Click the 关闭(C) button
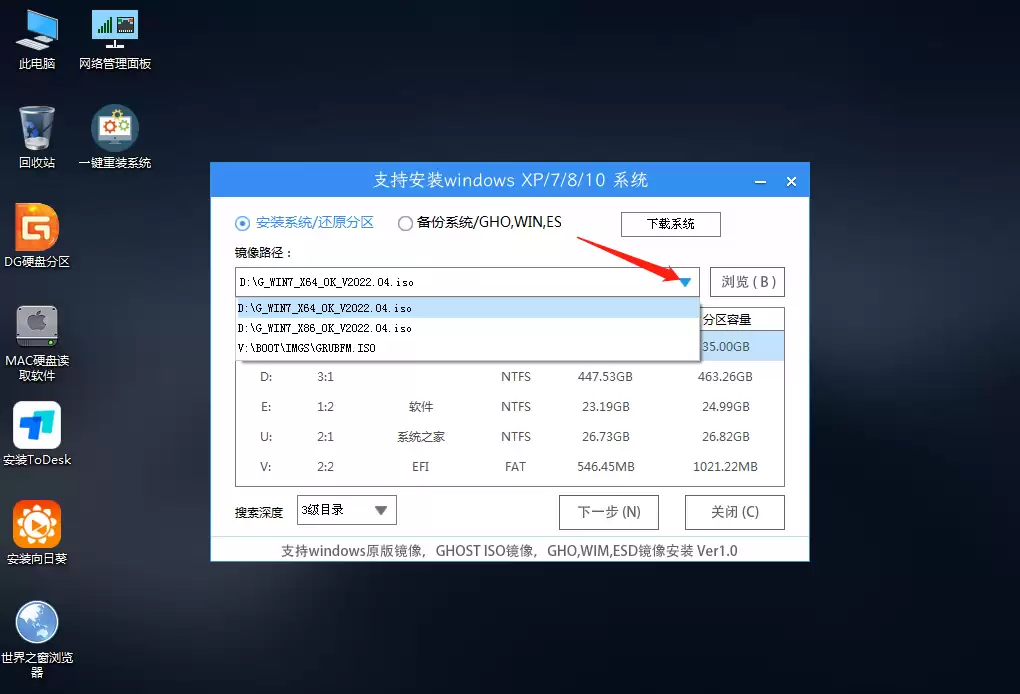The width and height of the screenshot is (1020, 694). pyautogui.click(x=734, y=512)
